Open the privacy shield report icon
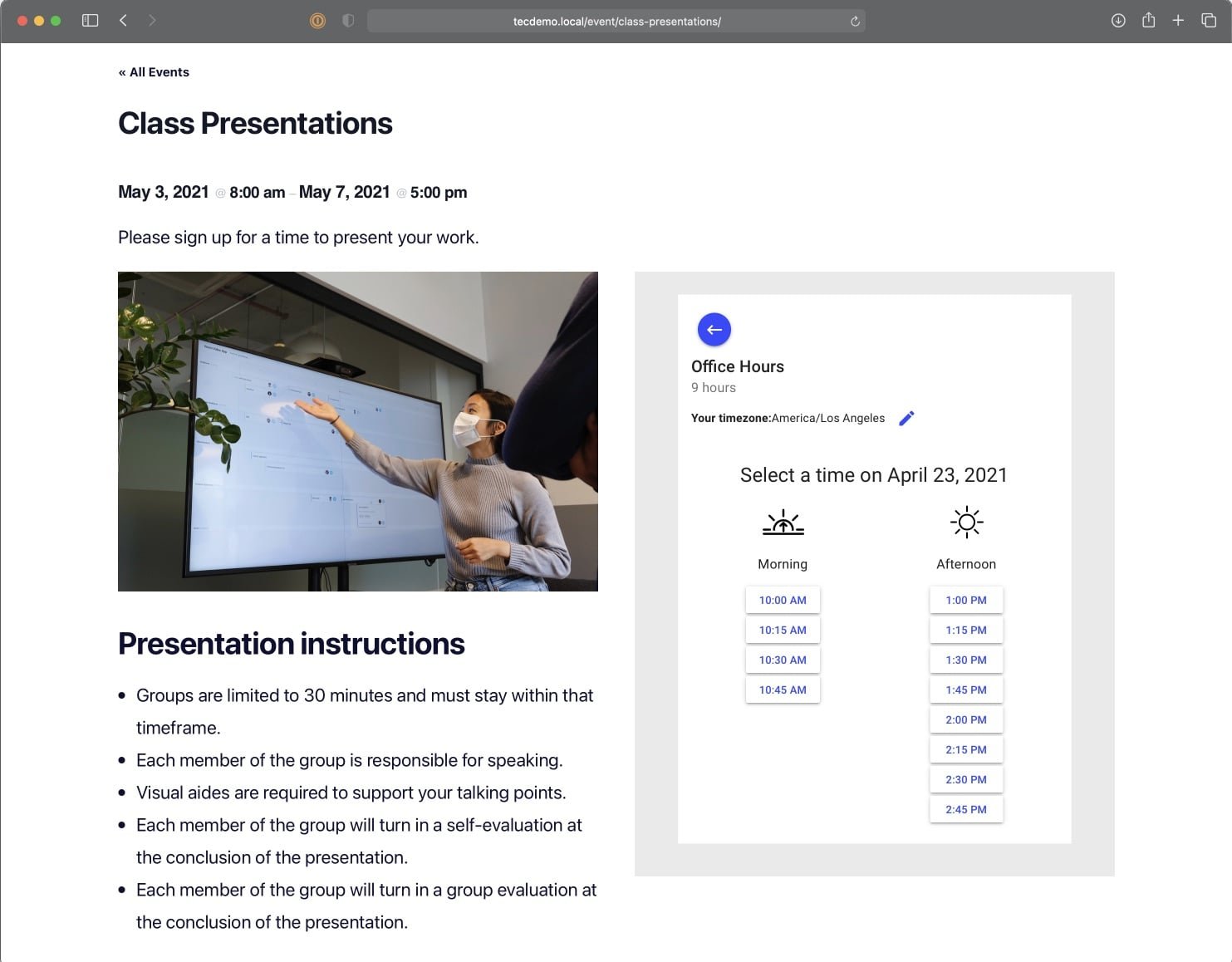Viewport: 1232px width, 962px height. point(348,21)
